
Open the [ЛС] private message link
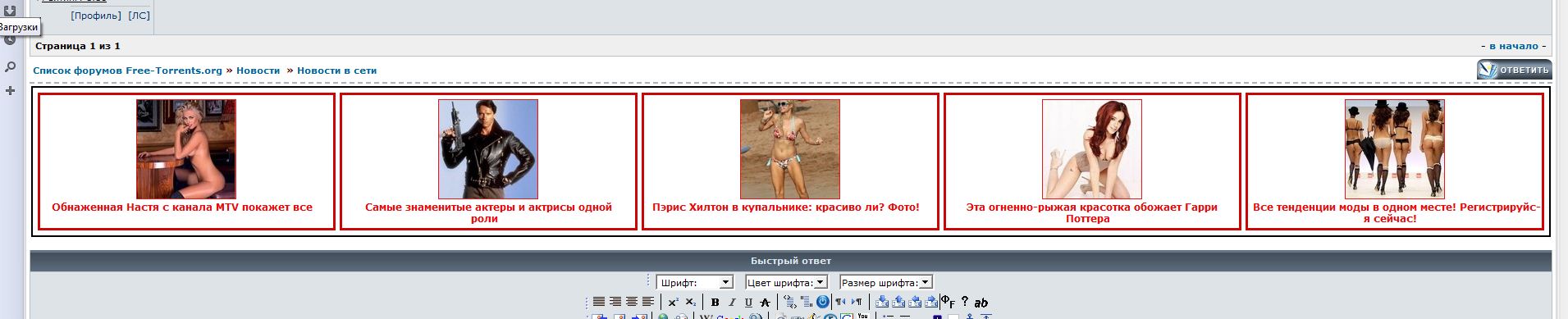click(x=139, y=16)
